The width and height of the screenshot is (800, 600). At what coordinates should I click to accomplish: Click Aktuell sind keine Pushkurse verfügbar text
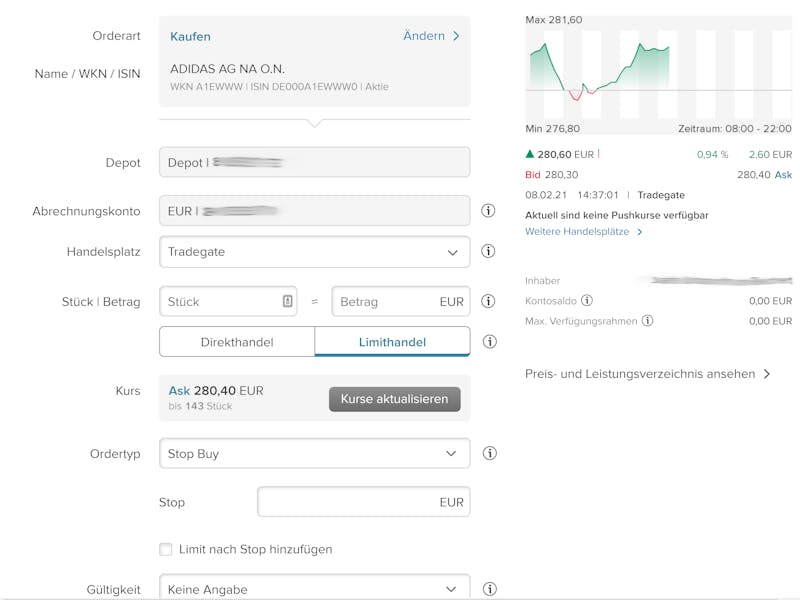coord(617,215)
